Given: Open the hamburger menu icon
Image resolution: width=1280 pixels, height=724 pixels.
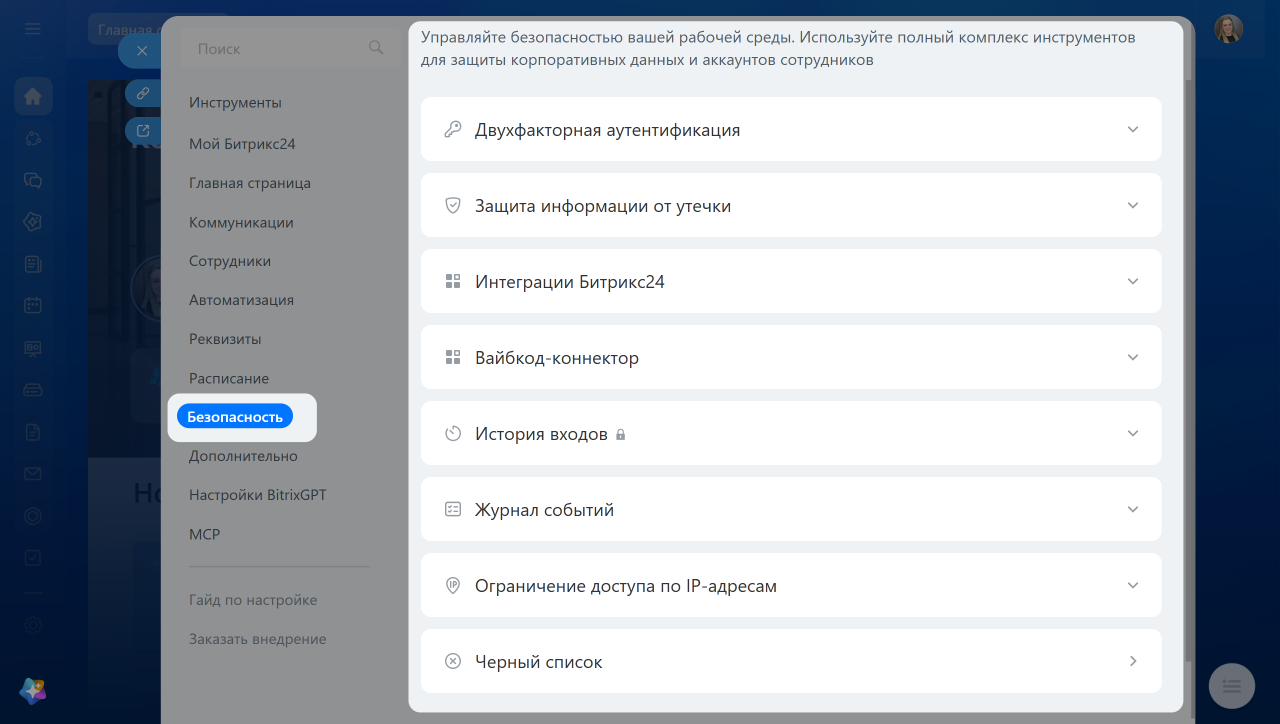Looking at the screenshot, I should (x=33, y=29).
